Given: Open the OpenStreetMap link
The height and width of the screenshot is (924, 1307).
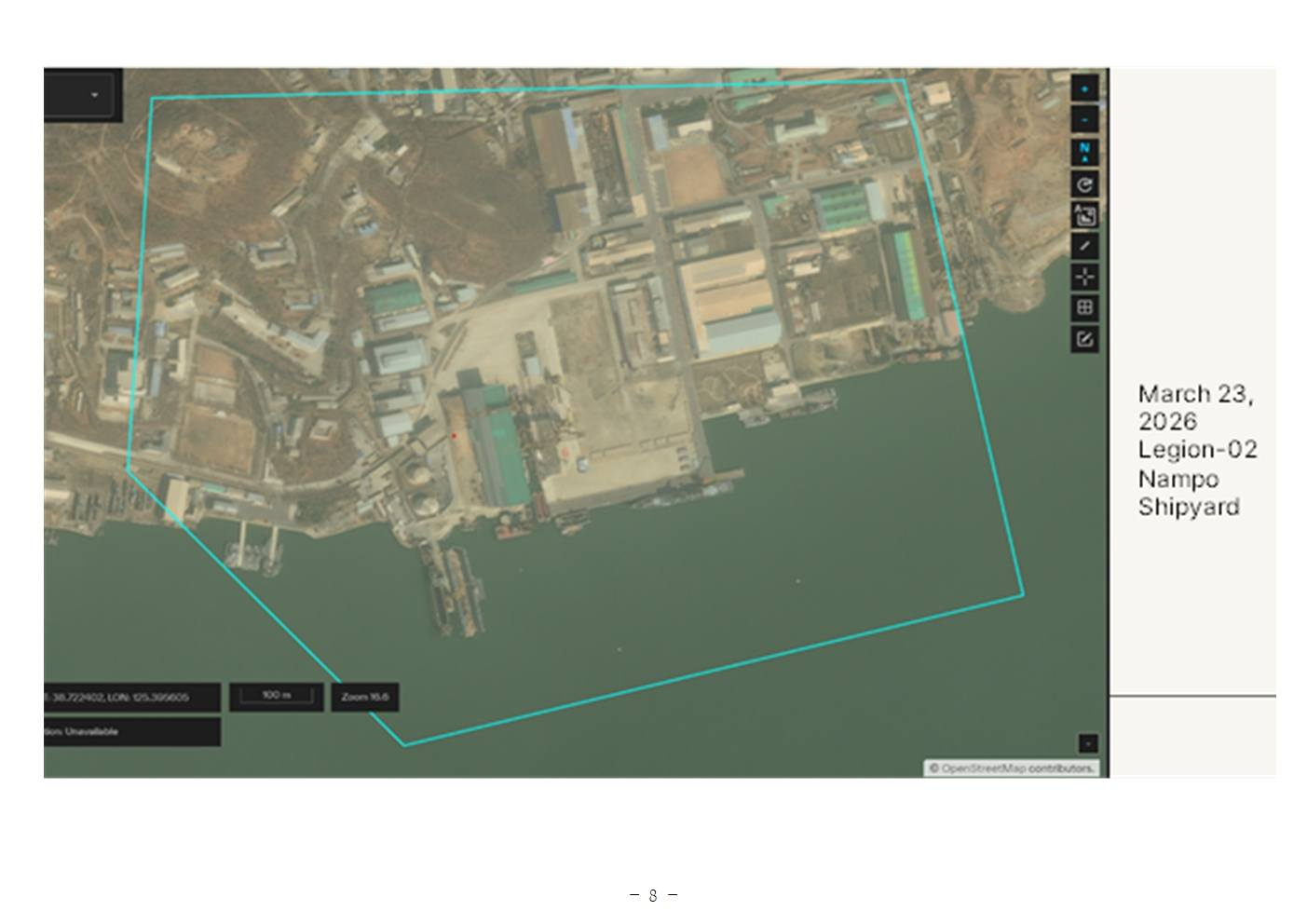Looking at the screenshot, I should [983, 768].
